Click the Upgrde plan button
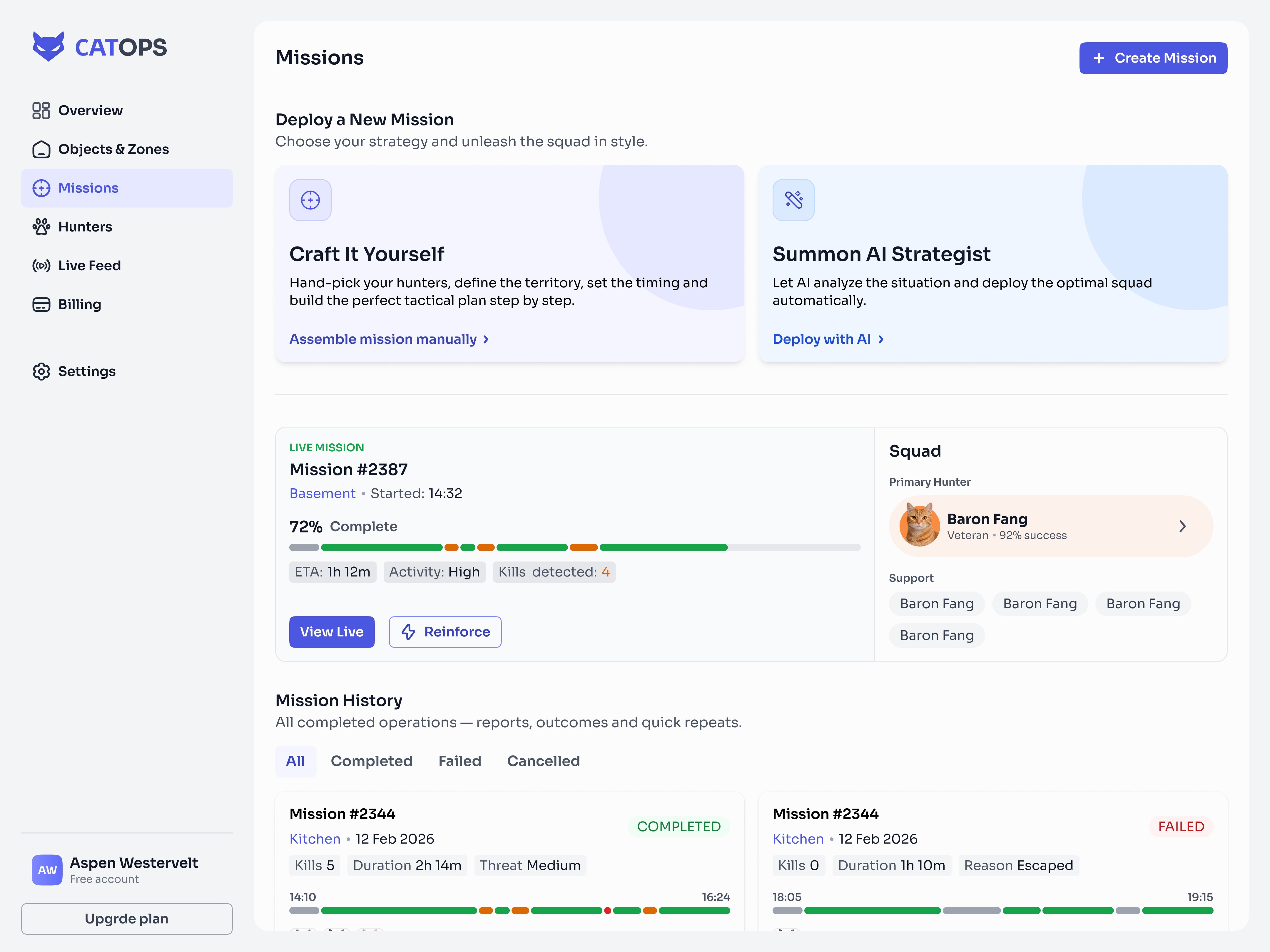 [x=127, y=919]
